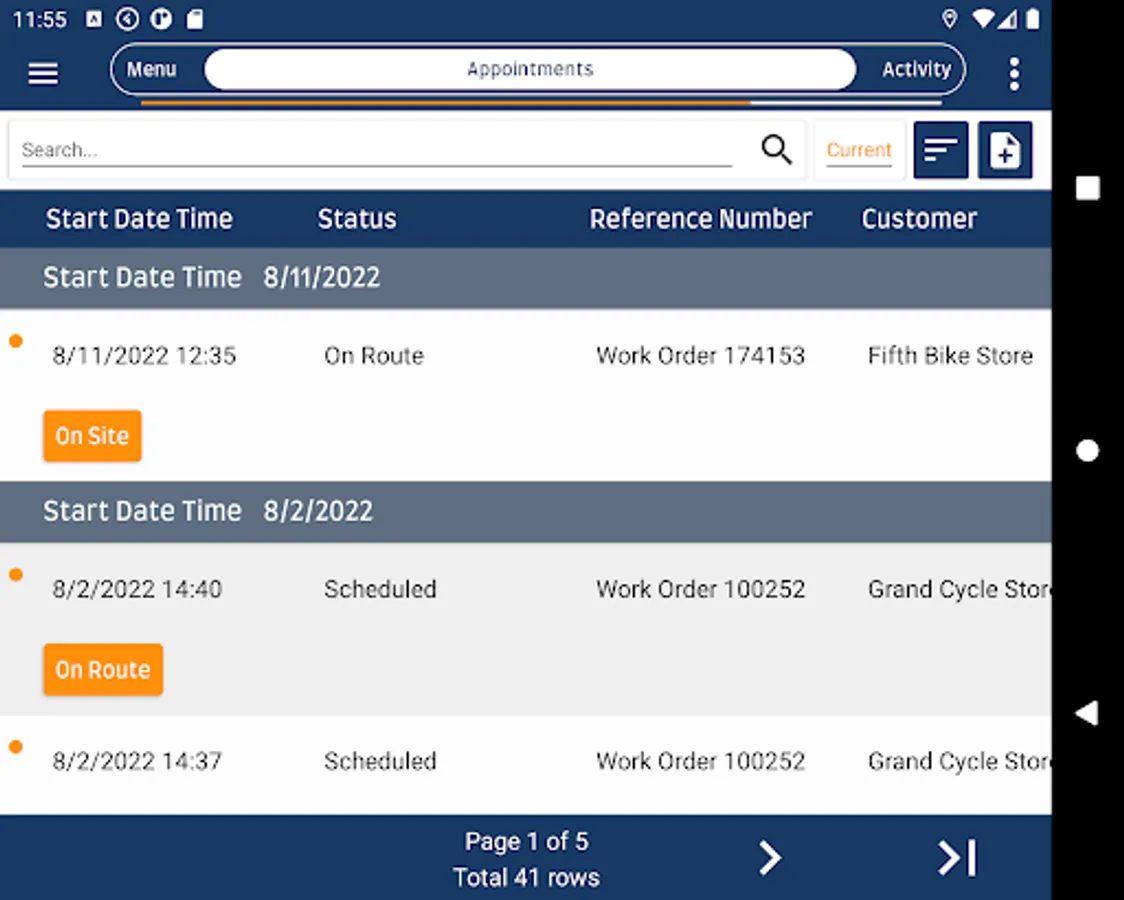1124x900 pixels.
Task: Open the sort options icon
Action: coord(940,150)
